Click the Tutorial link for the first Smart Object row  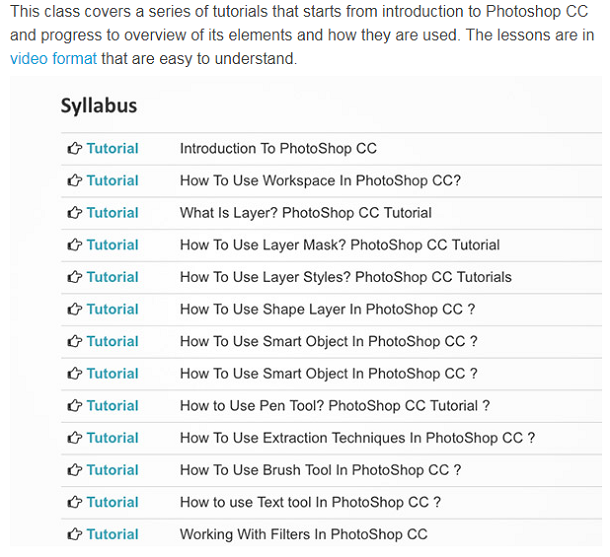pos(112,341)
